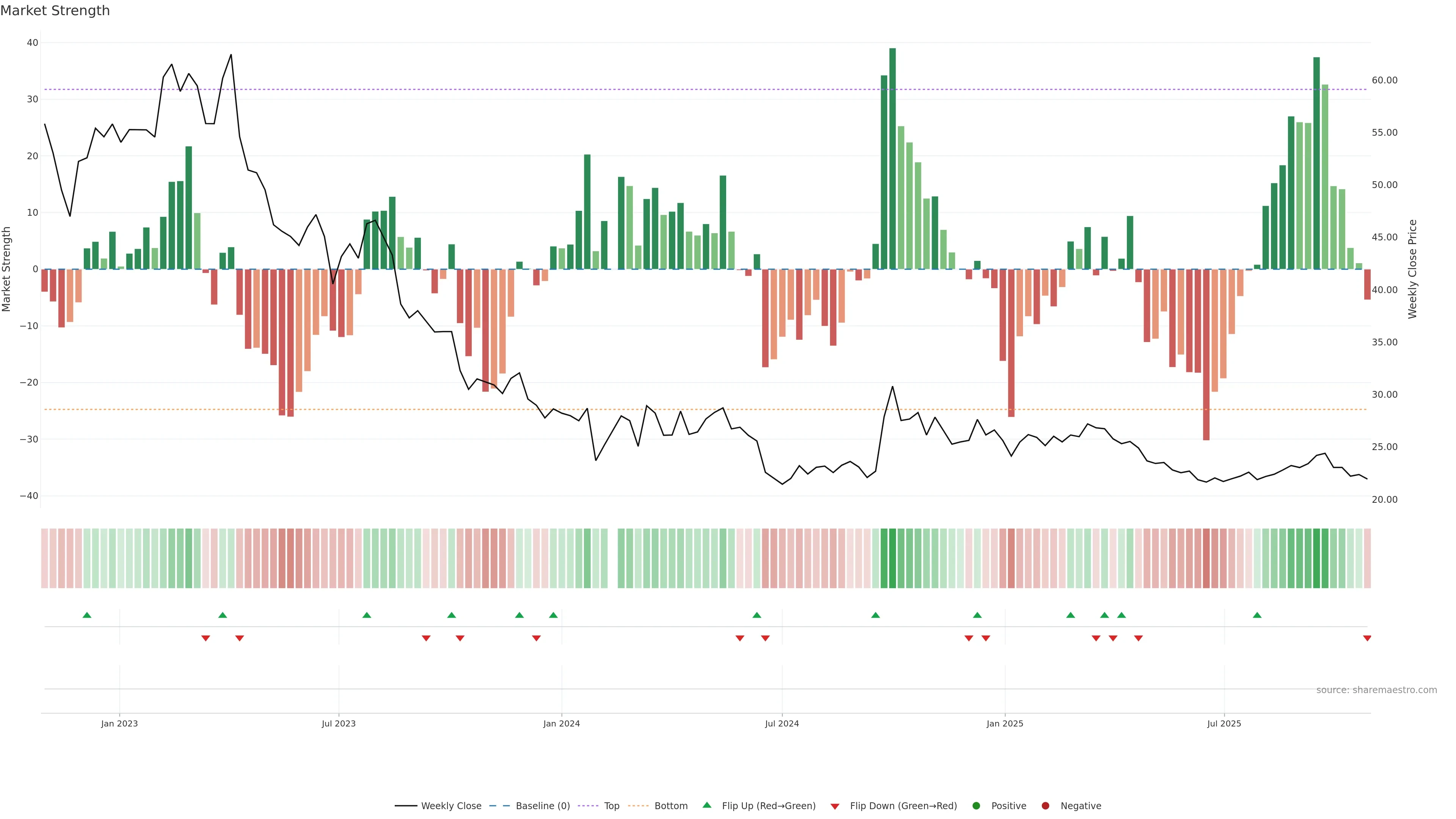Viewport: 1456px width, 819px height.
Task: Click the last red flip-down marker at far right
Action: click(x=1367, y=638)
